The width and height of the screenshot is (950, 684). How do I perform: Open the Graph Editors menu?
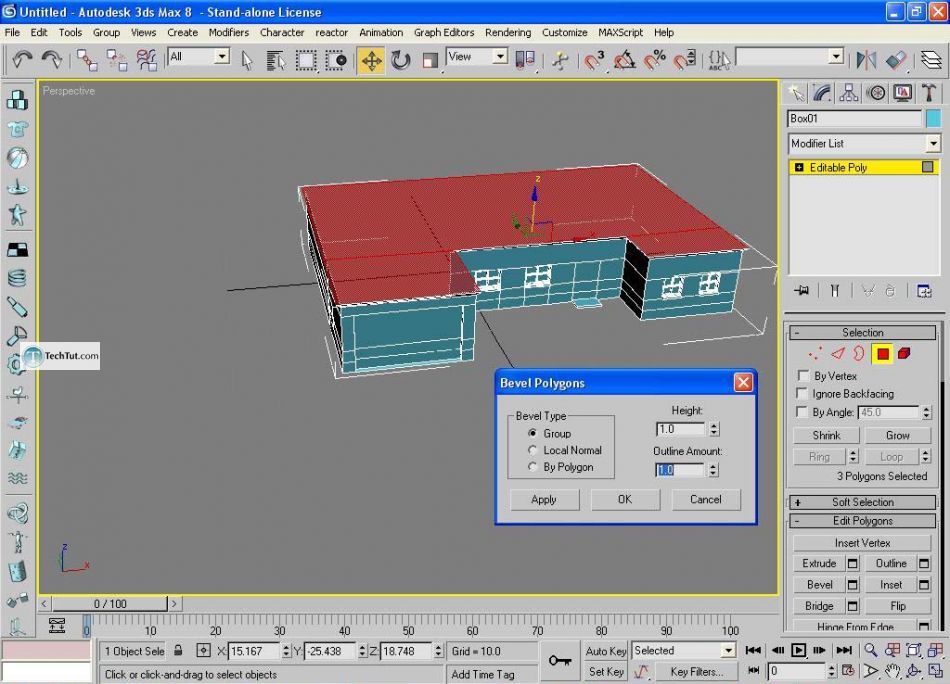click(x=444, y=33)
